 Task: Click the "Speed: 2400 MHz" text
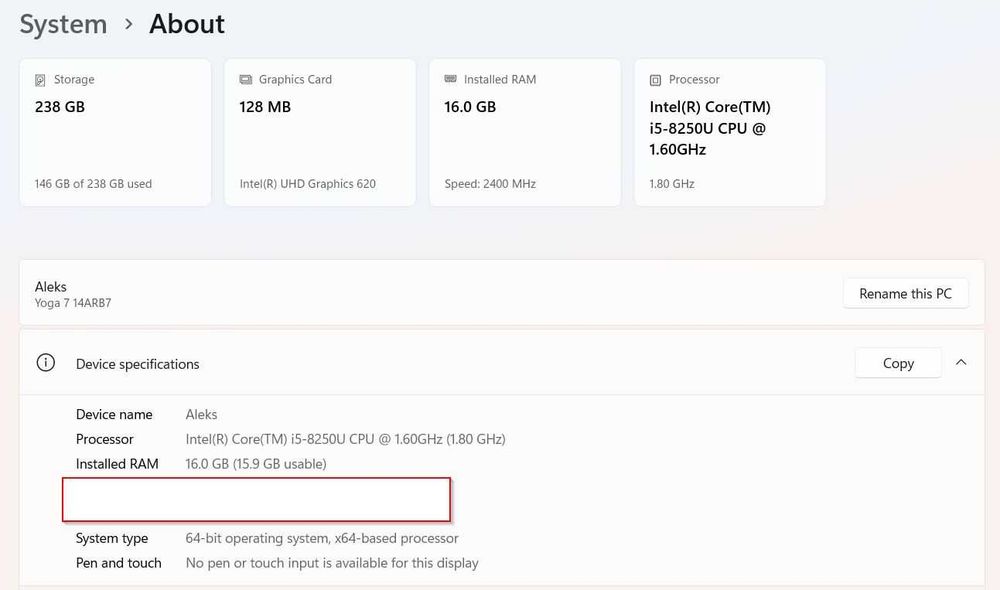491,184
